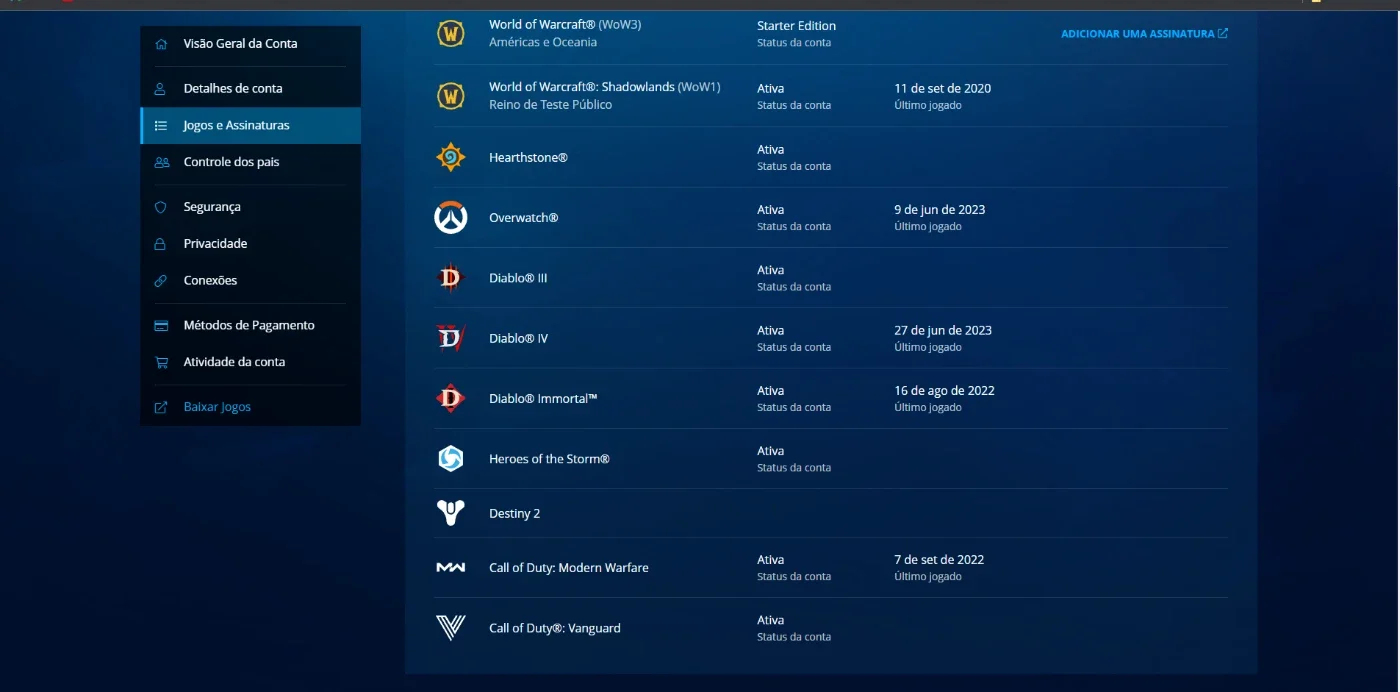Screen dimensions: 1400x692
Task: Click World of Warcraft: Shadowlands (WoW1) title
Action: 604,87
